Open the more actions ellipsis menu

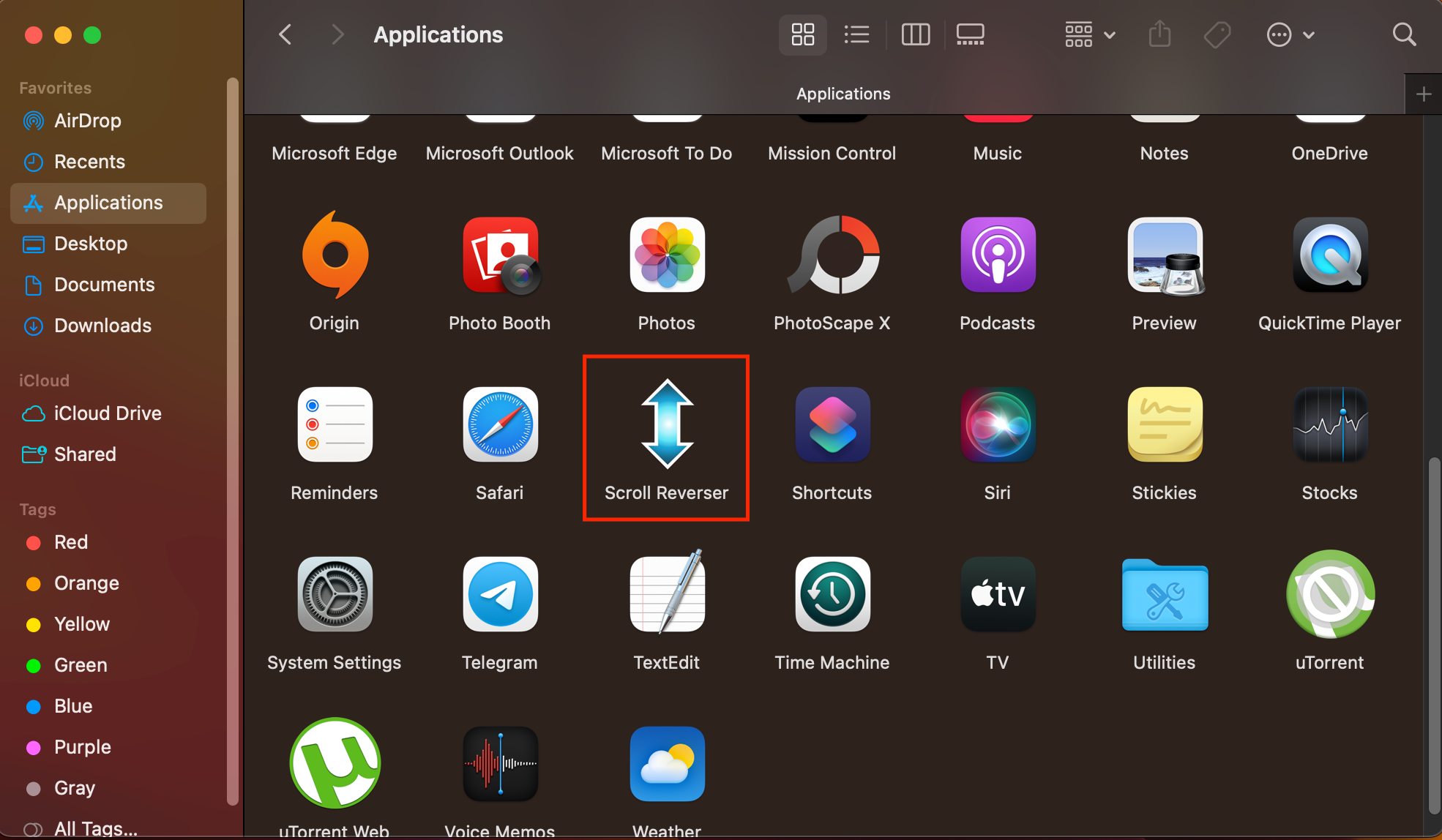pyautogui.click(x=1290, y=34)
